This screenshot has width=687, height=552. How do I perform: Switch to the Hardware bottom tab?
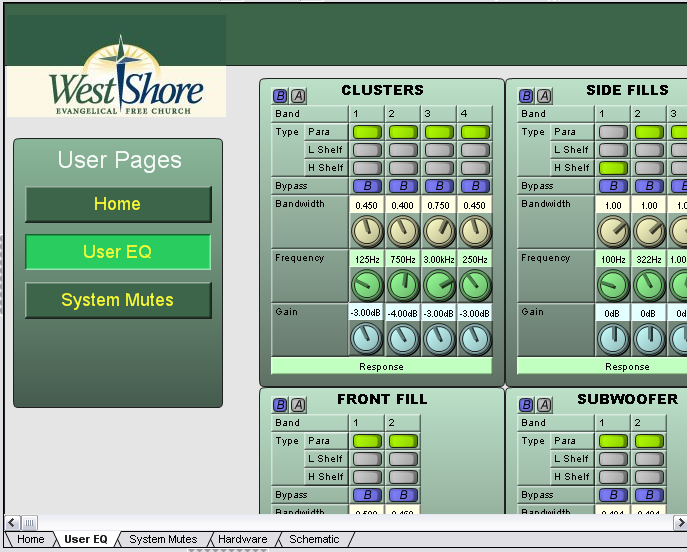click(x=242, y=539)
